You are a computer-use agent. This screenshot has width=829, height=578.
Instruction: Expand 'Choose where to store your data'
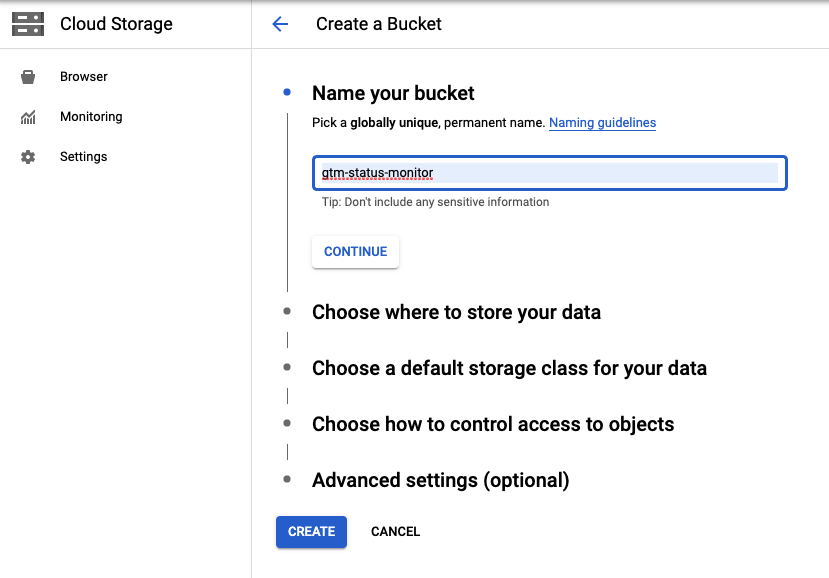456,312
